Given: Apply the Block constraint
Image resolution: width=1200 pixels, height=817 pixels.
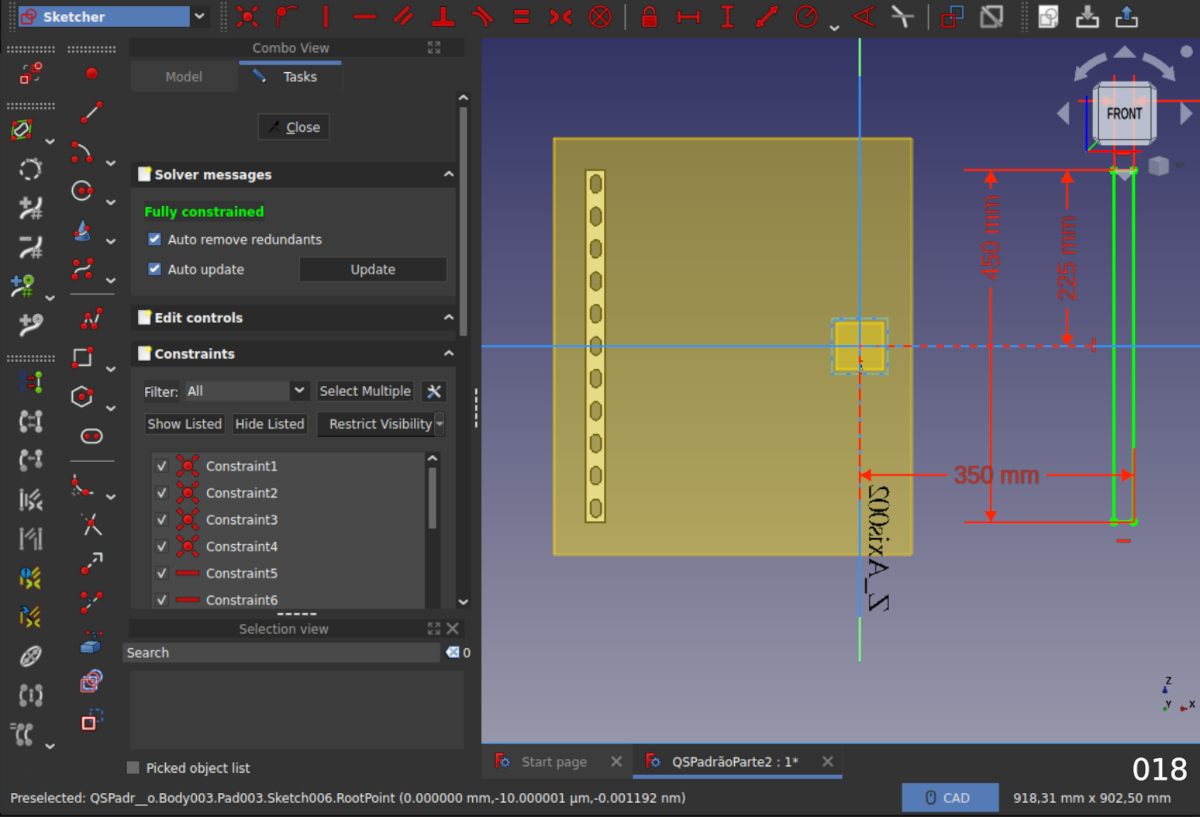Looking at the screenshot, I should pyautogui.click(x=599, y=17).
